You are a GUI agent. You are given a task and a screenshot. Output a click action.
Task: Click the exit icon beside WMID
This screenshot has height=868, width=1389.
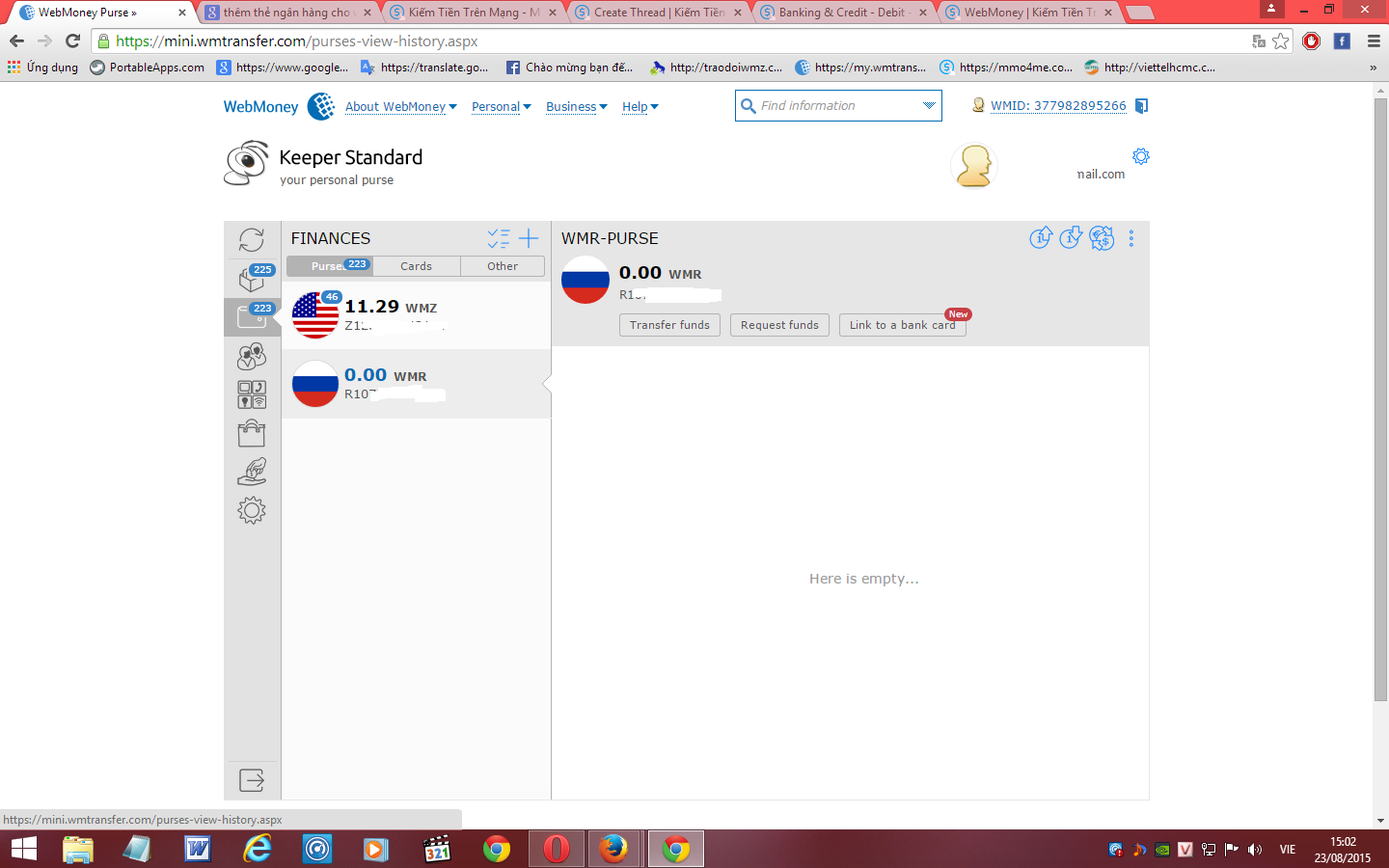1141,106
